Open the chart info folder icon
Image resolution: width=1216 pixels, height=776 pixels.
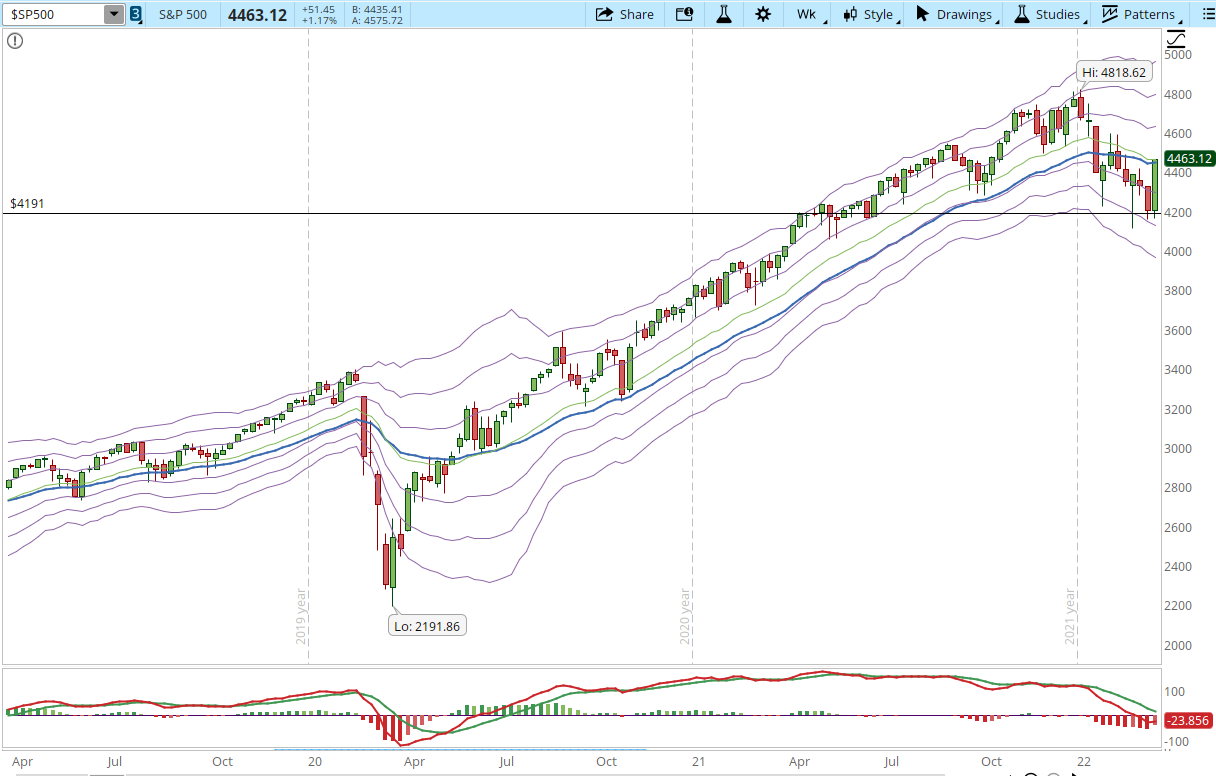click(x=685, y=14)
